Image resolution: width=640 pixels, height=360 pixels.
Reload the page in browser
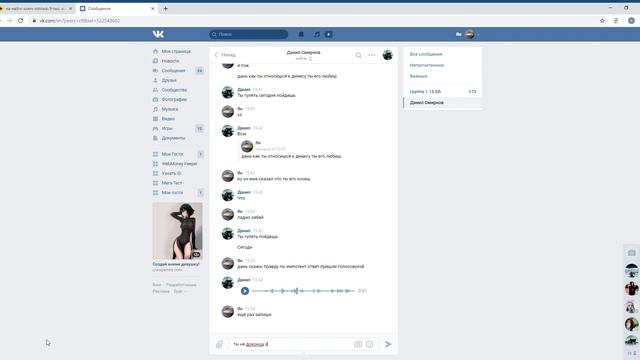click(x=20, y=20)
